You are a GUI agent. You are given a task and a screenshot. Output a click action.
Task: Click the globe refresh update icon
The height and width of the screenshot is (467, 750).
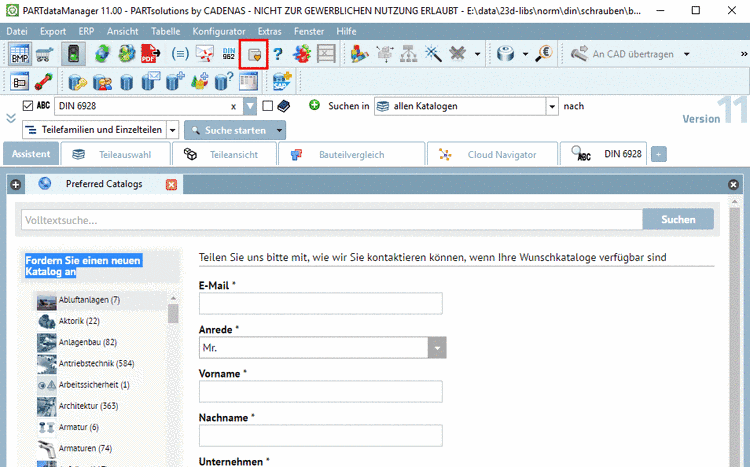pos(102,54)
